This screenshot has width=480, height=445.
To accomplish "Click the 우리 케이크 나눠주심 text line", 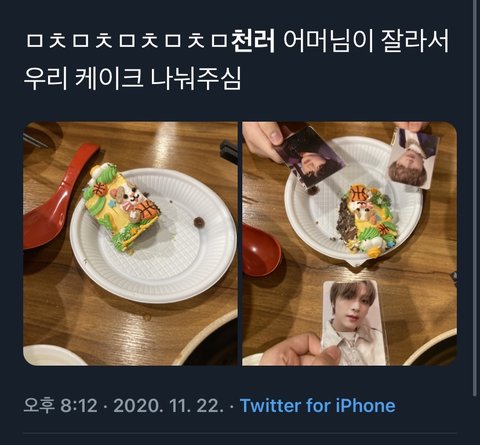I will (x=132, y=78).
